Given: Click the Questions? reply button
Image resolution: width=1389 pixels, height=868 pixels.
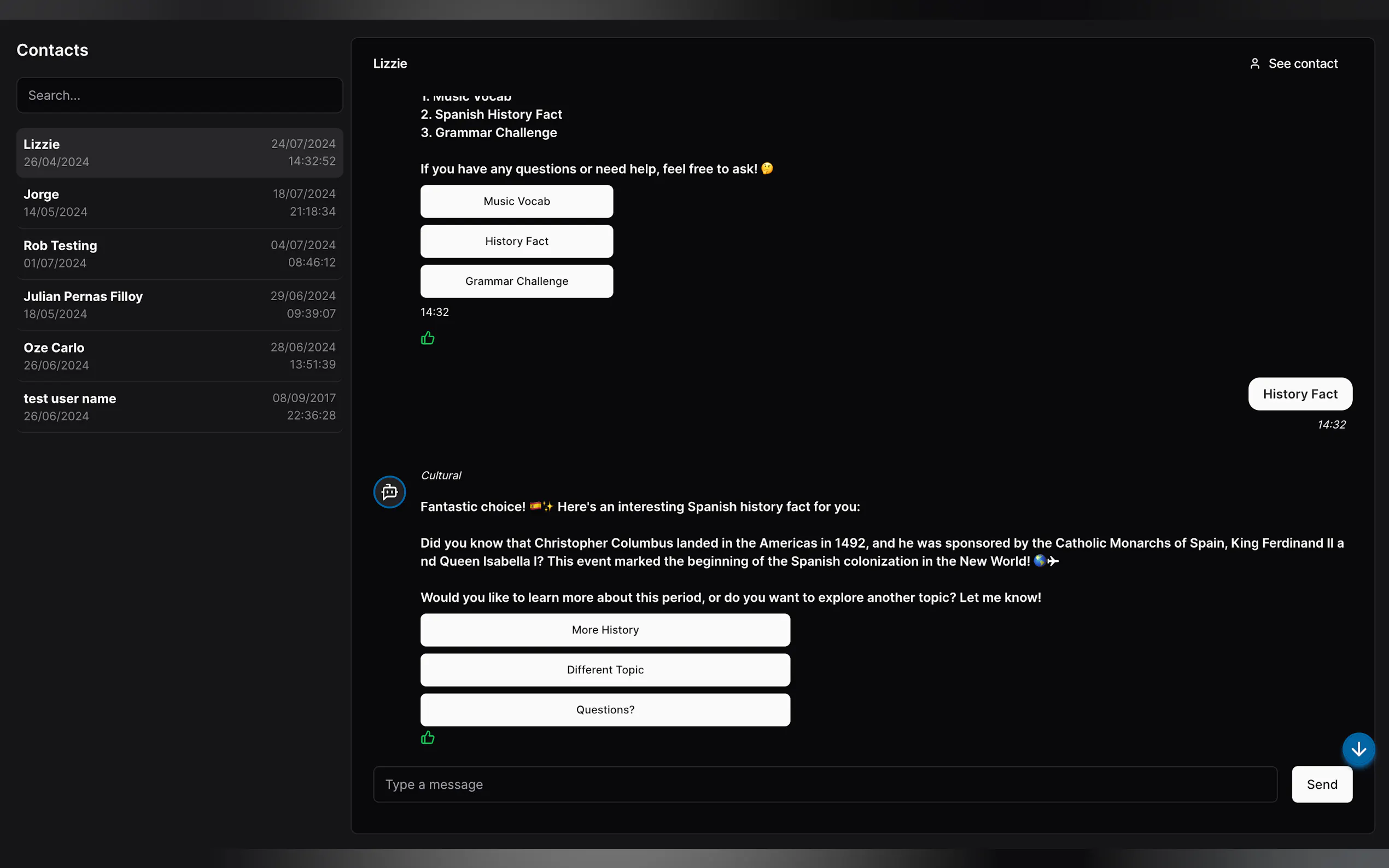Looking at the screenshot, I should pos(605,709).
